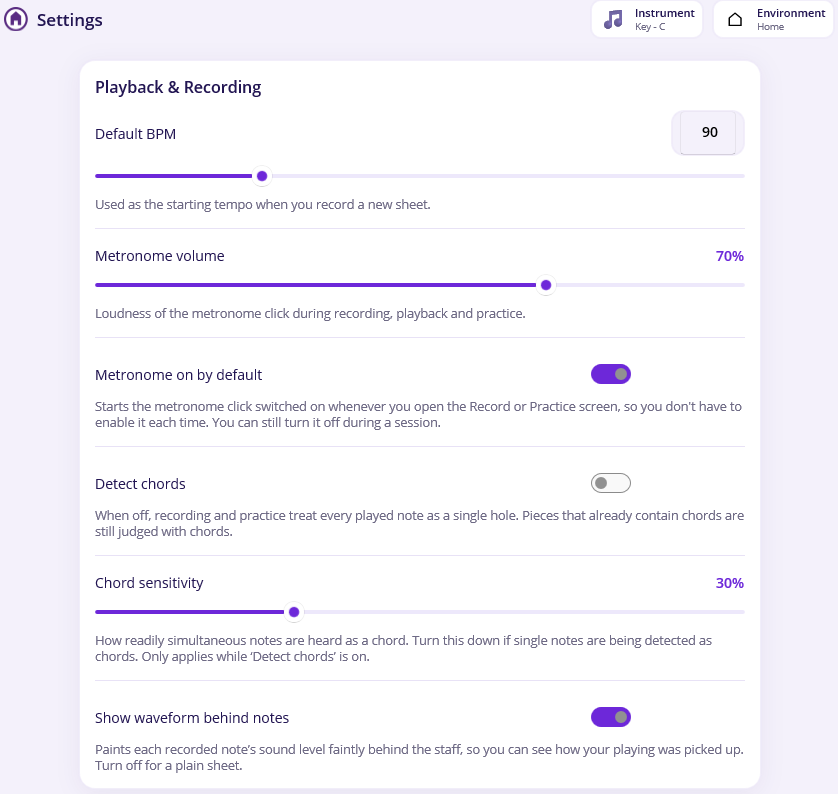Click the Chord sensitivity label
Image resolution: width=838 pixels, height=794 pixels.
coord(149,583)
